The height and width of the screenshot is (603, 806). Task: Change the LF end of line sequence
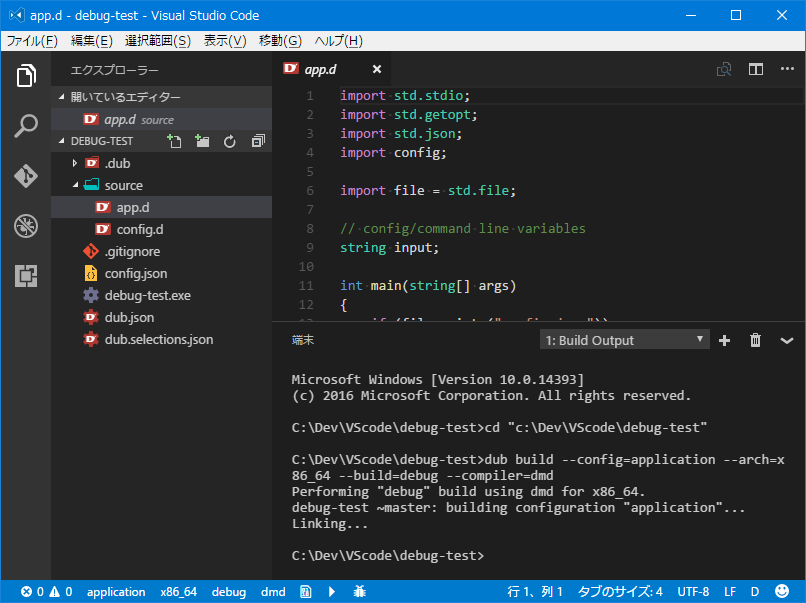(730, 592)
